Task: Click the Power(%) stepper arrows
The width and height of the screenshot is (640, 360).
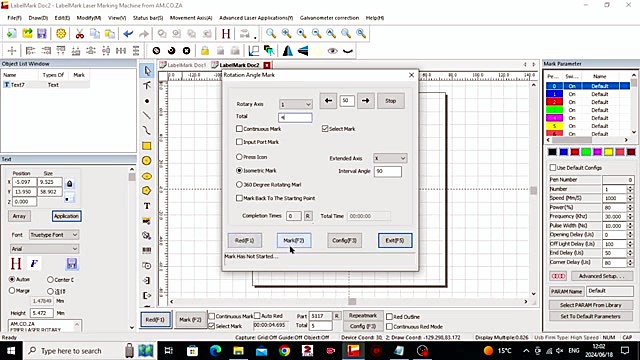Action: tap(630, 207)
